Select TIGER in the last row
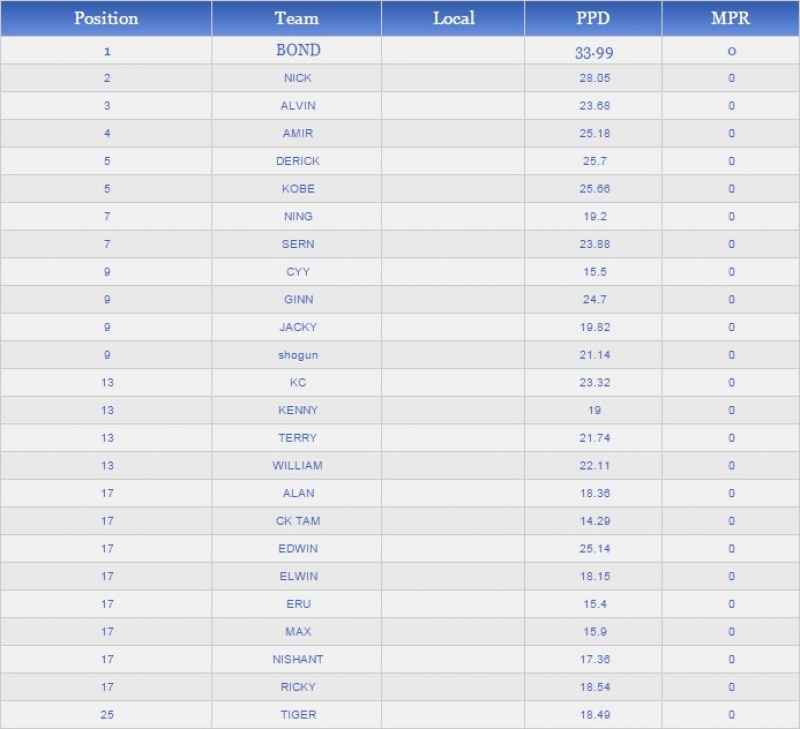Screen dimensions: 800x729 pos(298,715)
